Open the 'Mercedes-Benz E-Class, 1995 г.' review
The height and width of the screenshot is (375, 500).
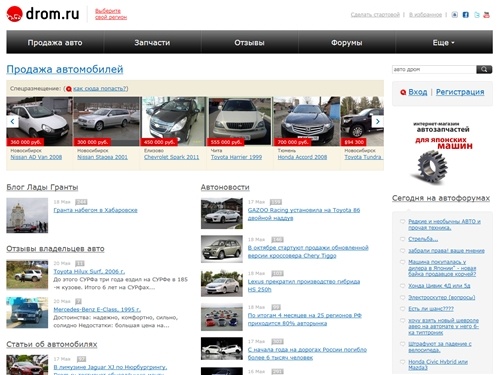click(97, 309)
